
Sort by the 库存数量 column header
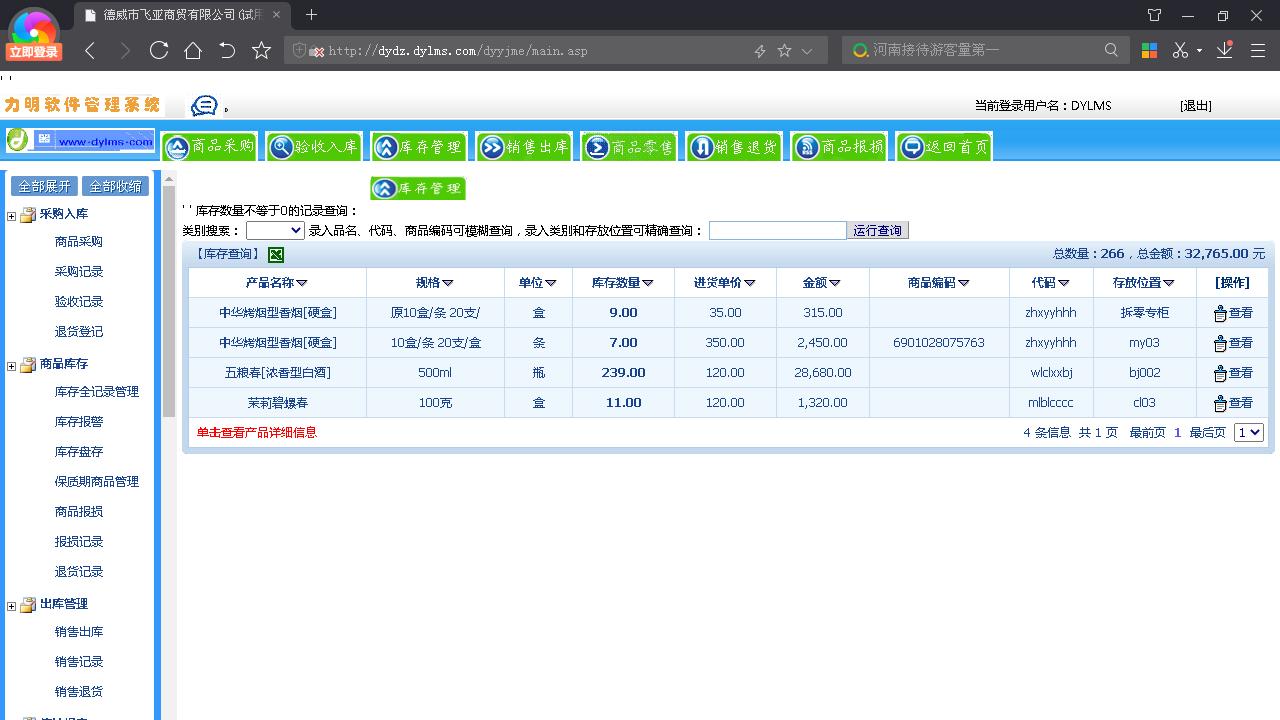tap(622, 283)
